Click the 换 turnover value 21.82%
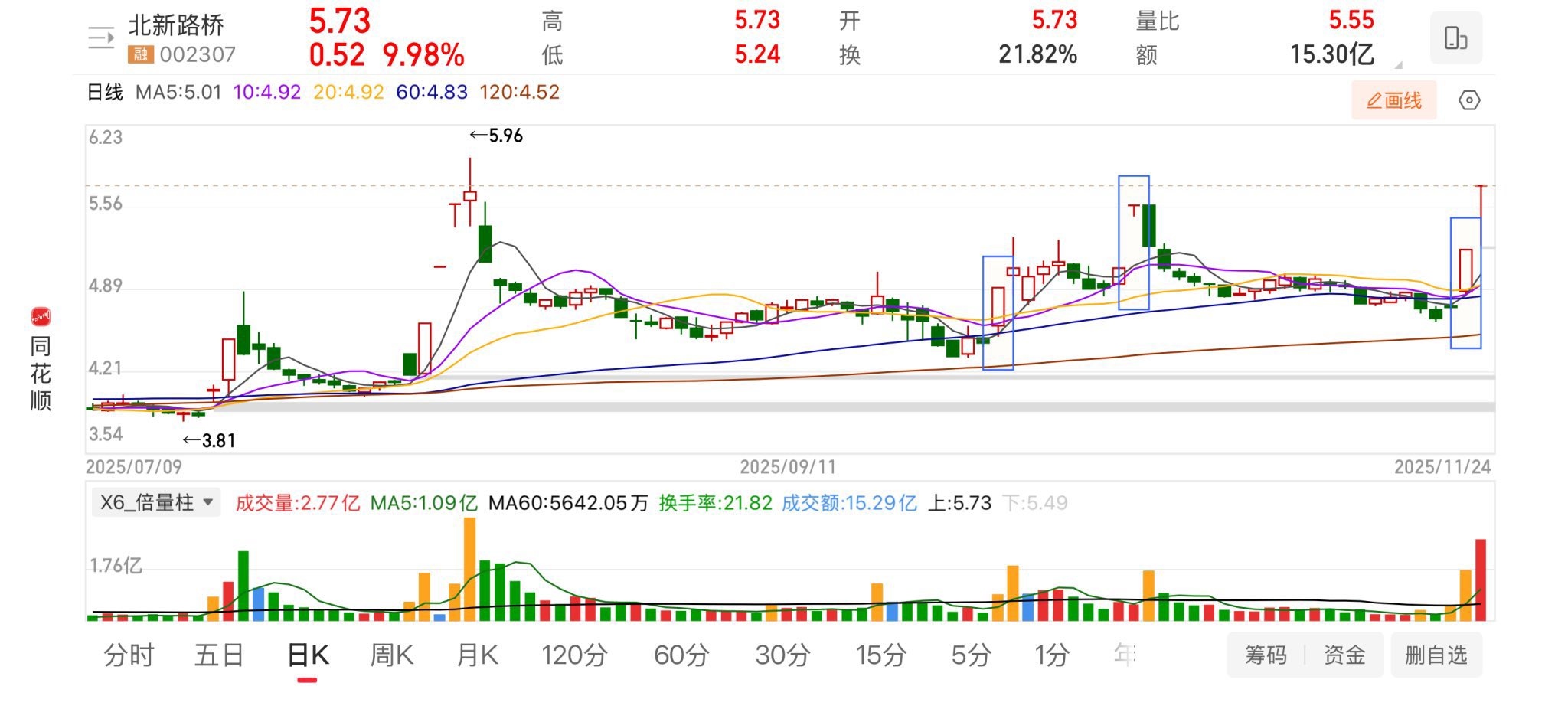1568x722 pixels. coord(1037,54)
